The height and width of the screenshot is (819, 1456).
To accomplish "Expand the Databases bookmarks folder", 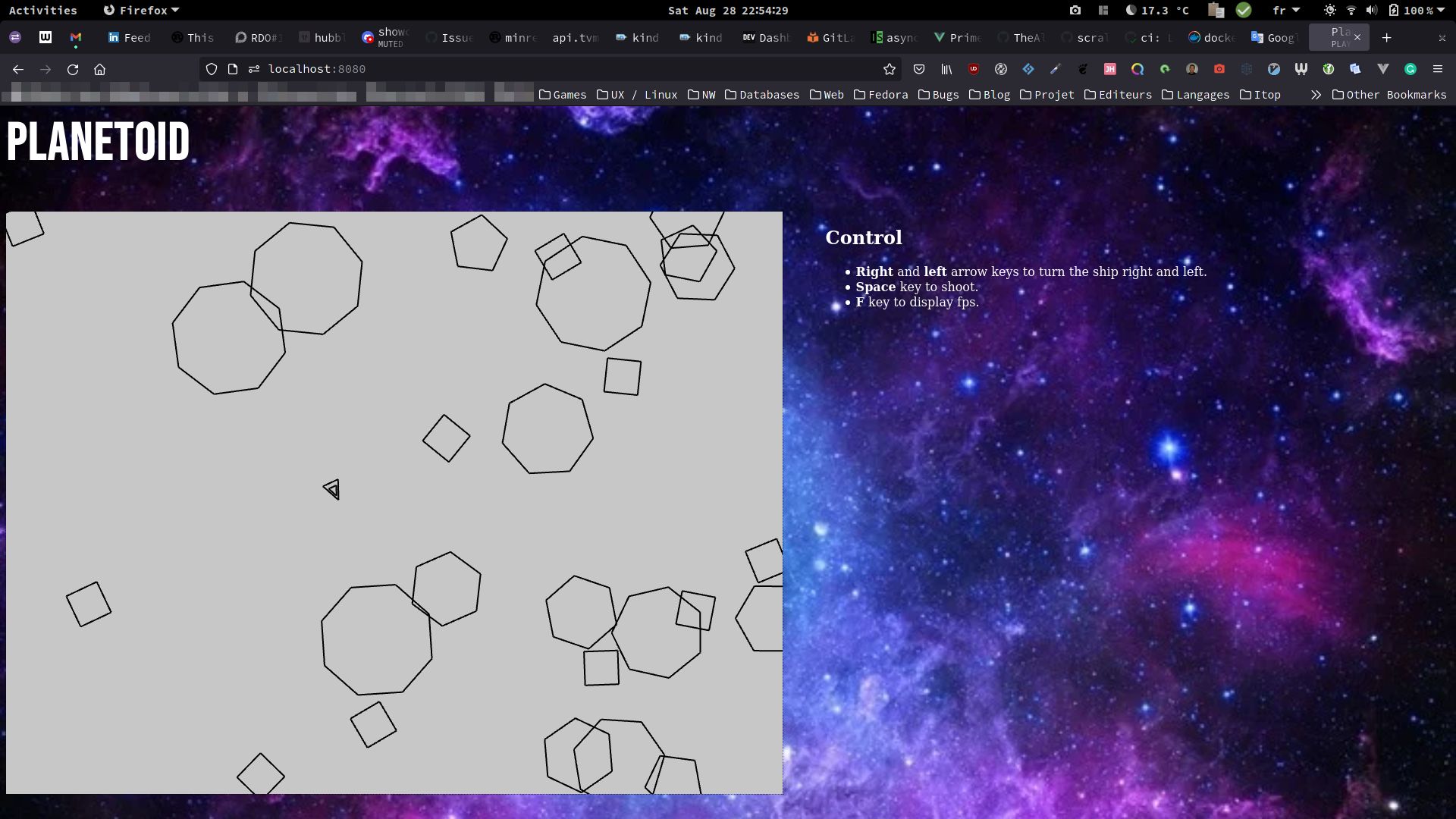I will pos(762,95).
